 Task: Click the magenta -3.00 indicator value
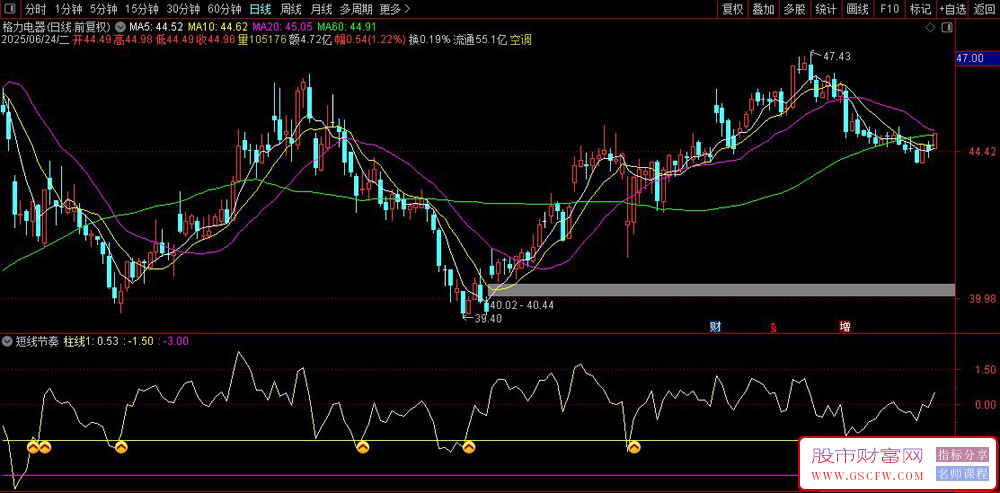click(174, 341)
